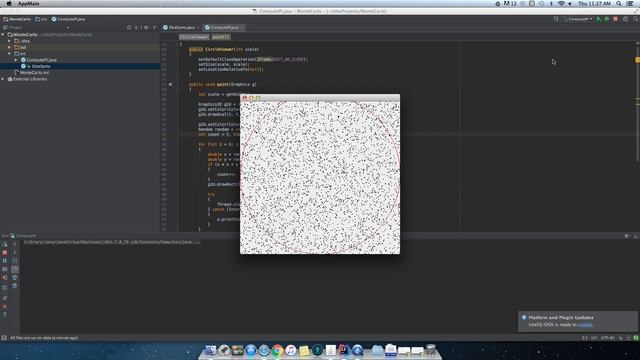Switch to ComputePi.java editor tab
Viewport: 640px width, 360px height.
223,27
